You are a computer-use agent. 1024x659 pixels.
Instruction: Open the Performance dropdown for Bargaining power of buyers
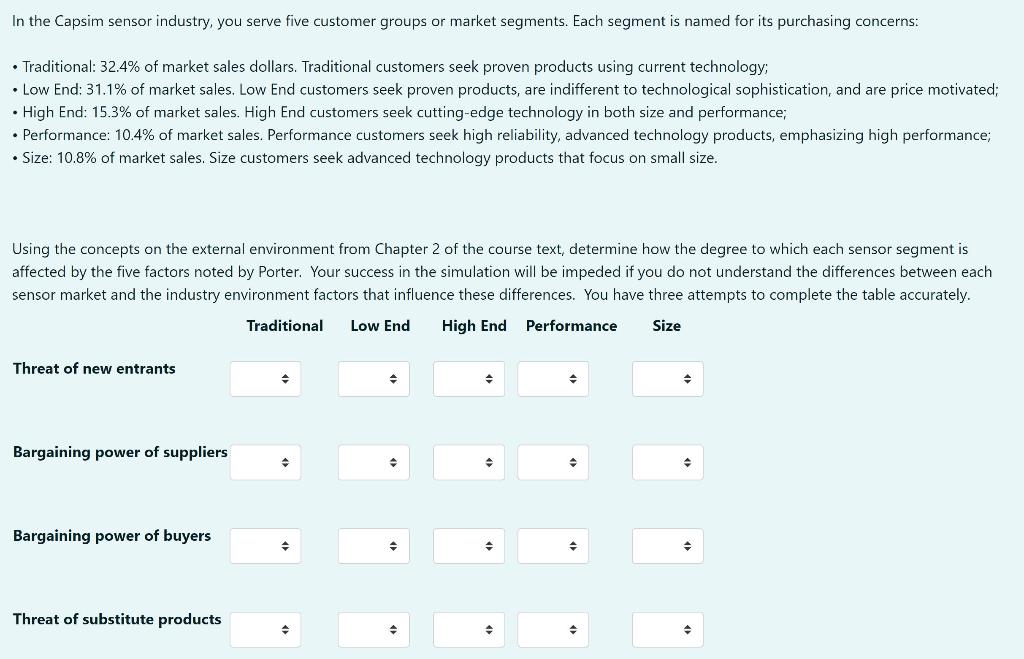pos(553,545)
